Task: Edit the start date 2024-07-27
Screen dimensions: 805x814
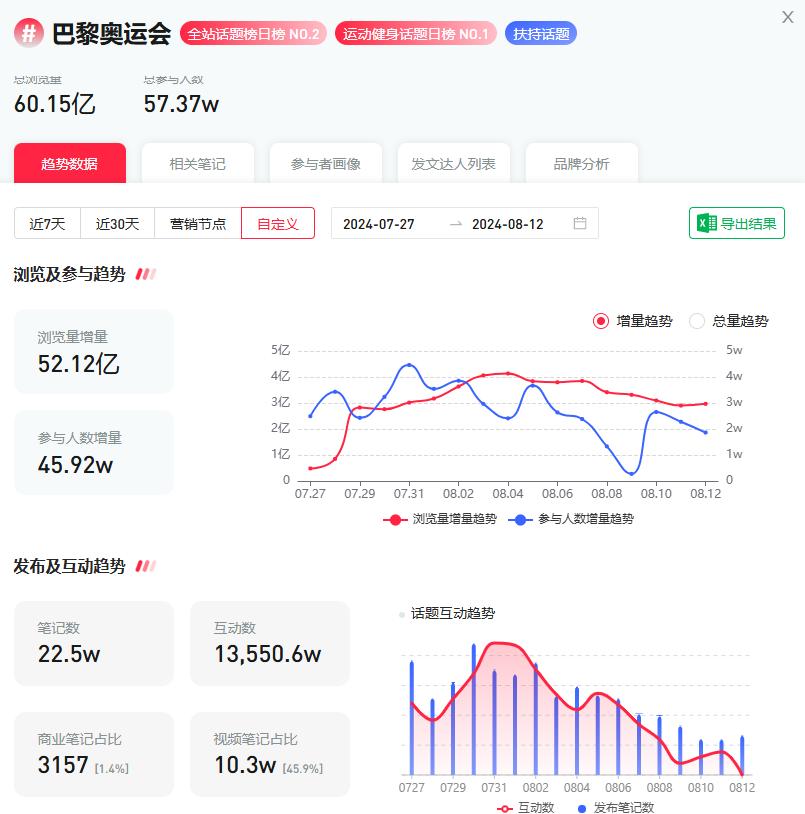Action: coord(379,224)
